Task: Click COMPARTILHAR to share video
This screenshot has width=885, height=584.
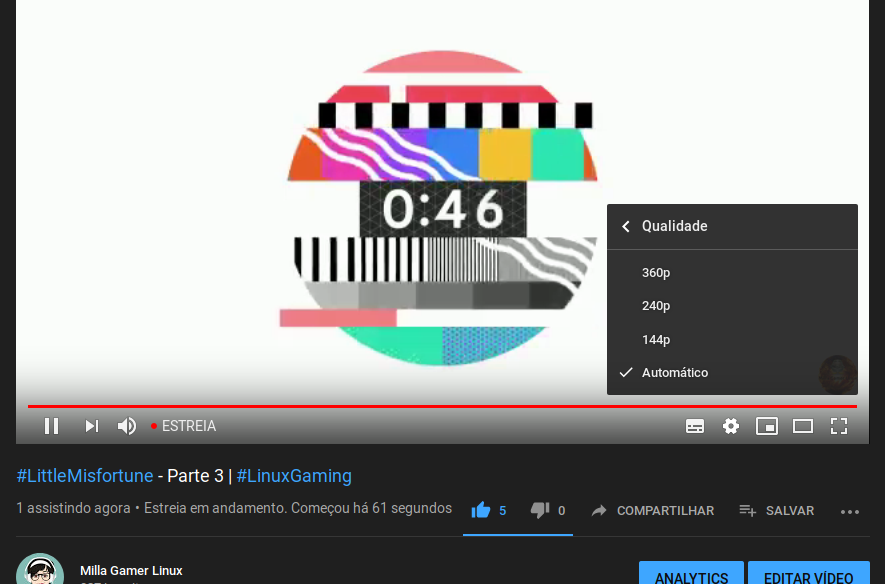Action: (x=652, y=511)
